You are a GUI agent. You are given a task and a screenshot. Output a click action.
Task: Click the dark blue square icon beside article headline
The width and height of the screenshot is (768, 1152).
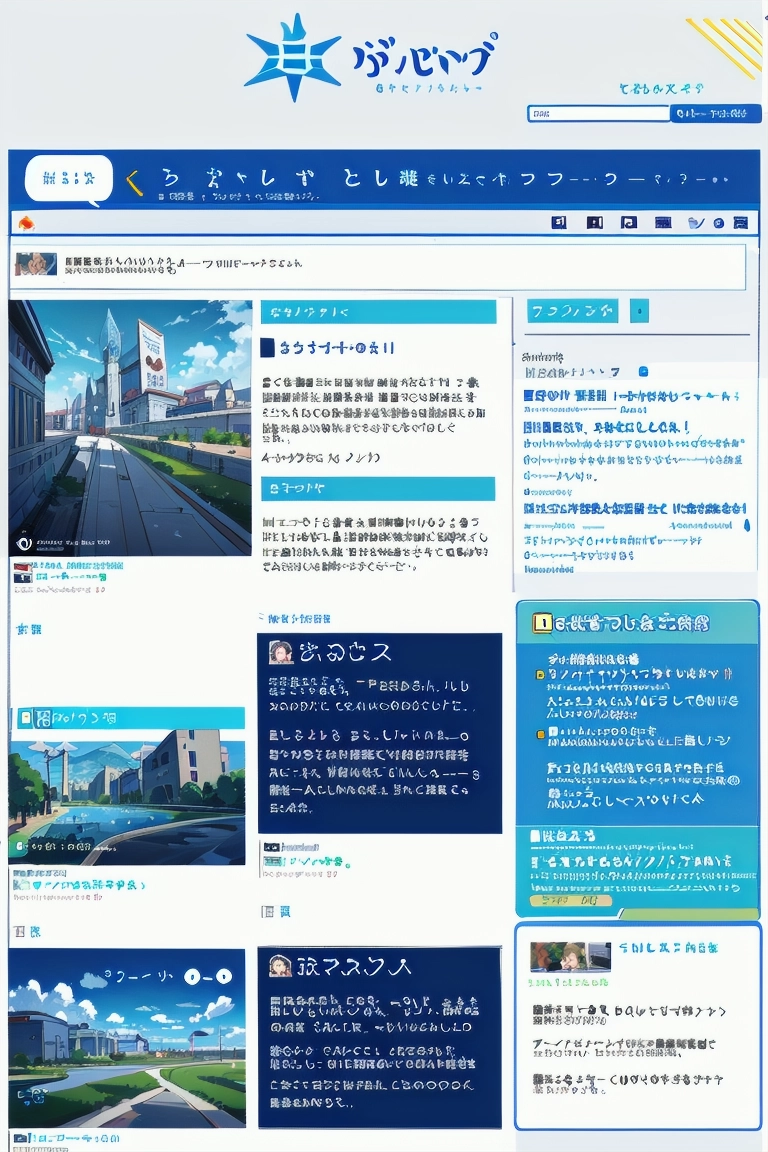268,348
